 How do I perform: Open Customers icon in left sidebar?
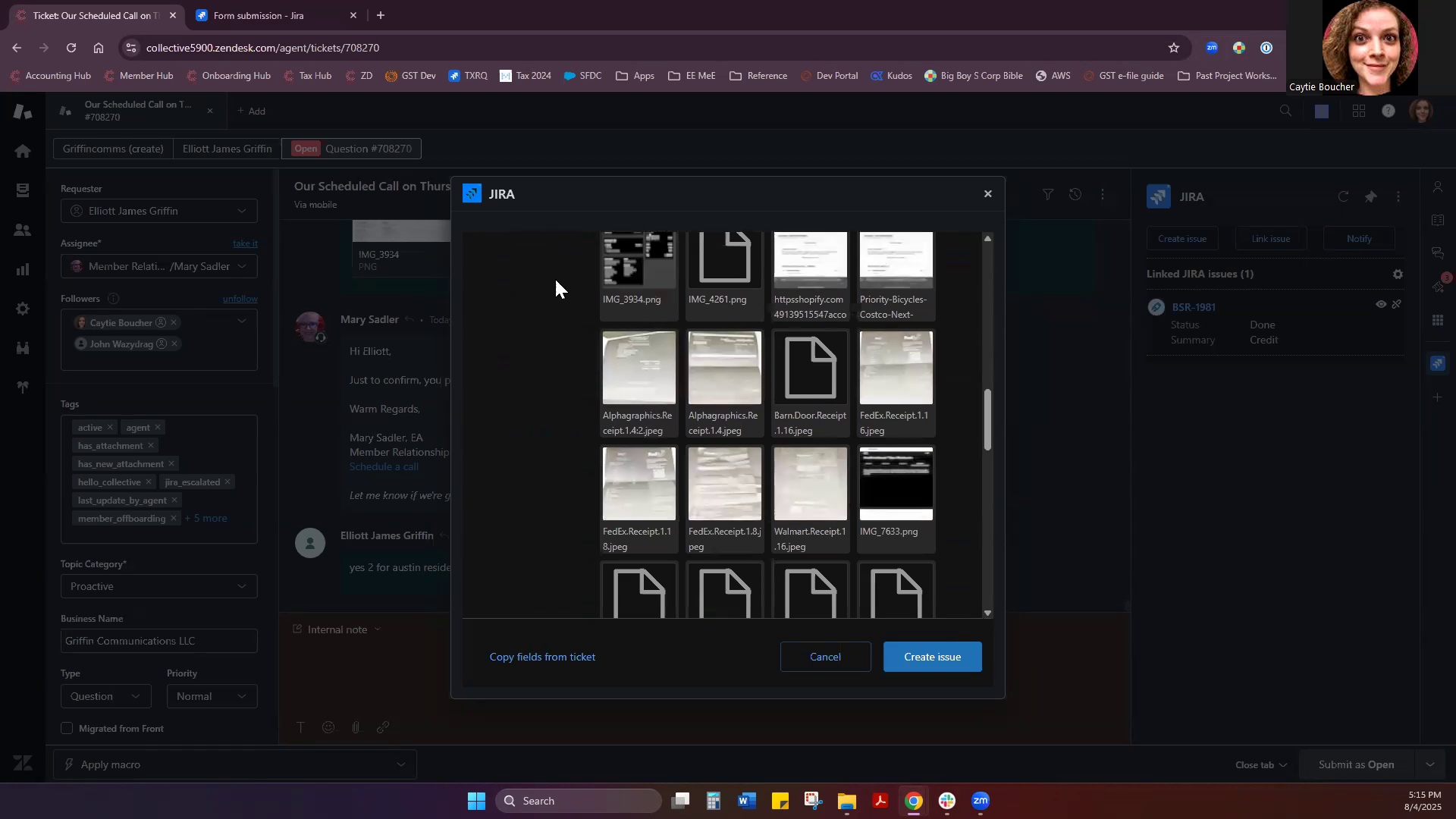[x=22, y=230]
